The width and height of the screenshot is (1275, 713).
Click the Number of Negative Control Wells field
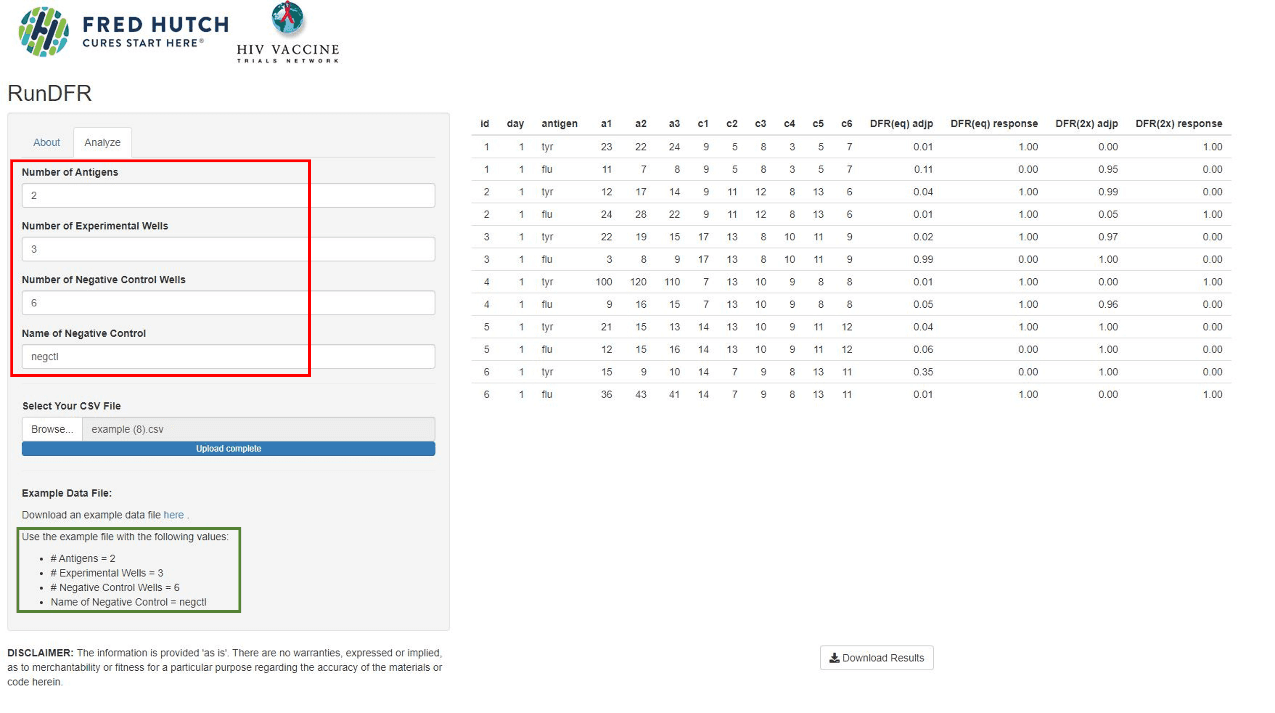pyautogui.click(x=228, y=303)
